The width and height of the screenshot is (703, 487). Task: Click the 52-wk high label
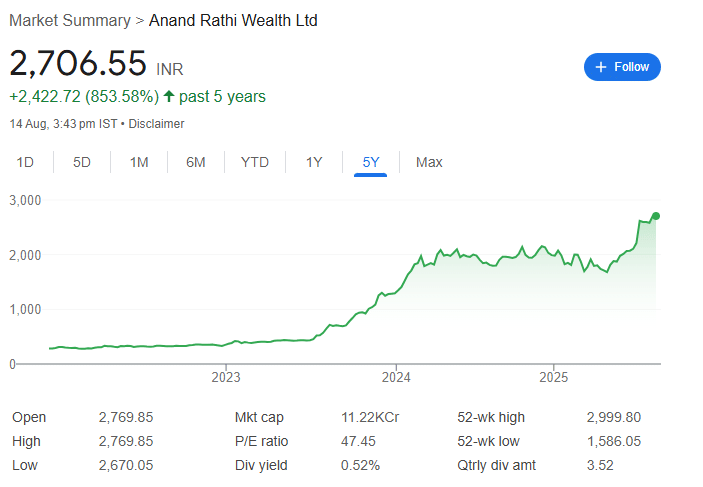[x=491, y=417]
